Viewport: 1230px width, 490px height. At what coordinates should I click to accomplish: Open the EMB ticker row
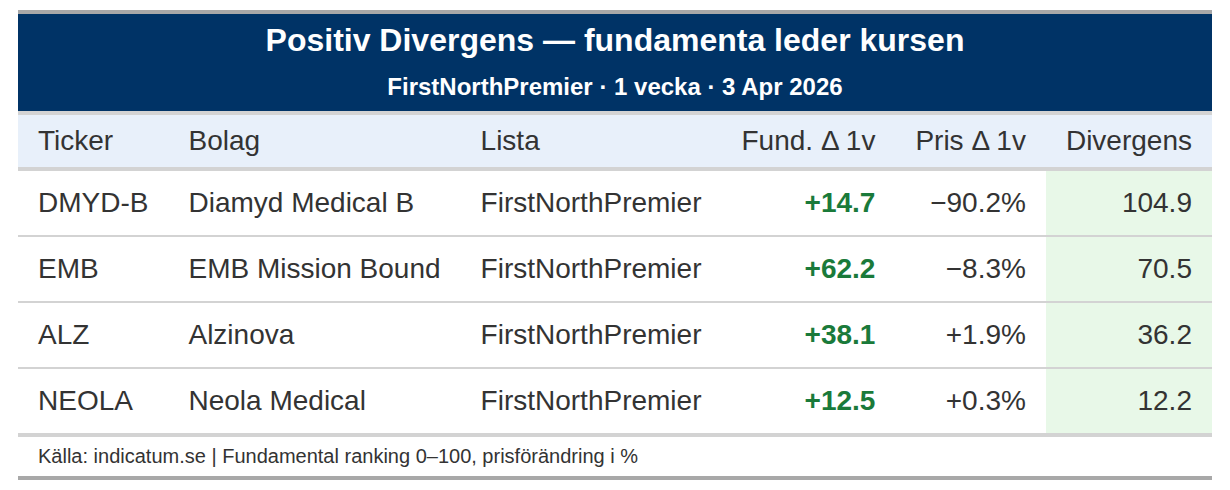(x=68, y=269)
